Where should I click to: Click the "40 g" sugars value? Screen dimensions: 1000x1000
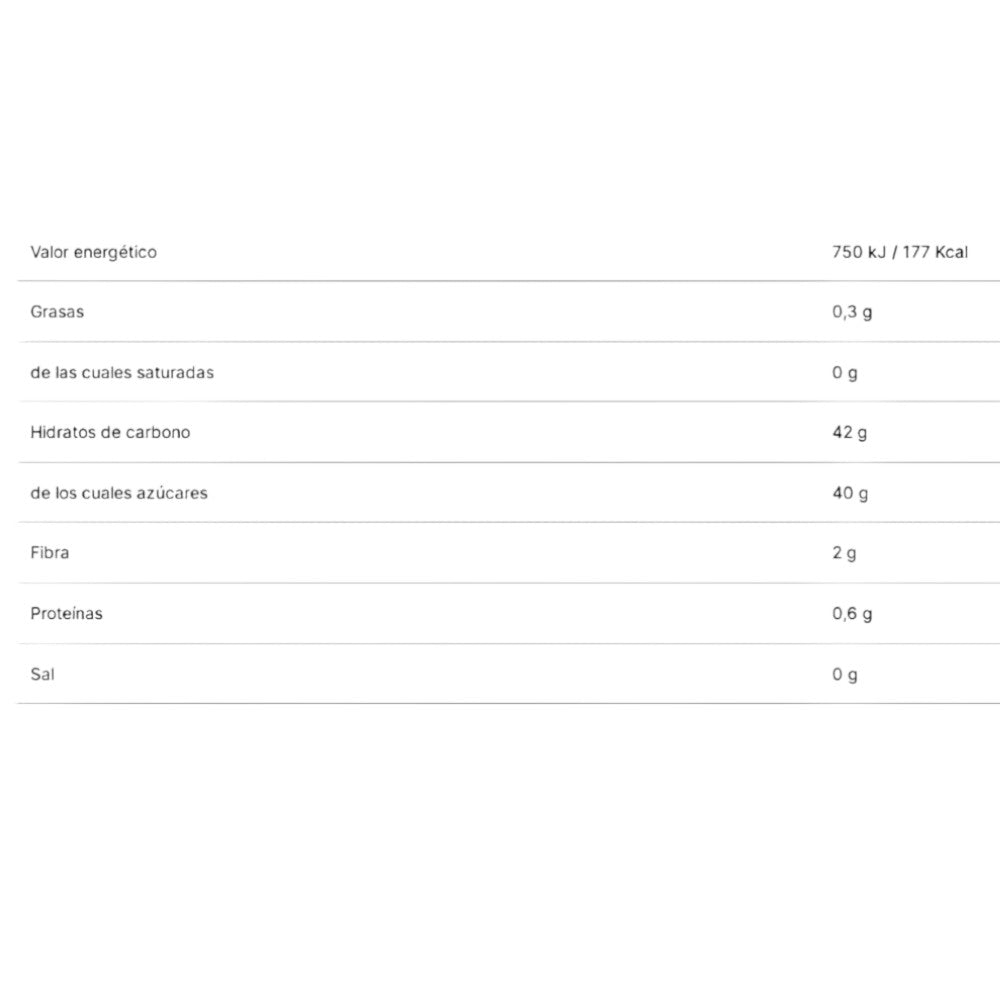(x=850, y=493)
